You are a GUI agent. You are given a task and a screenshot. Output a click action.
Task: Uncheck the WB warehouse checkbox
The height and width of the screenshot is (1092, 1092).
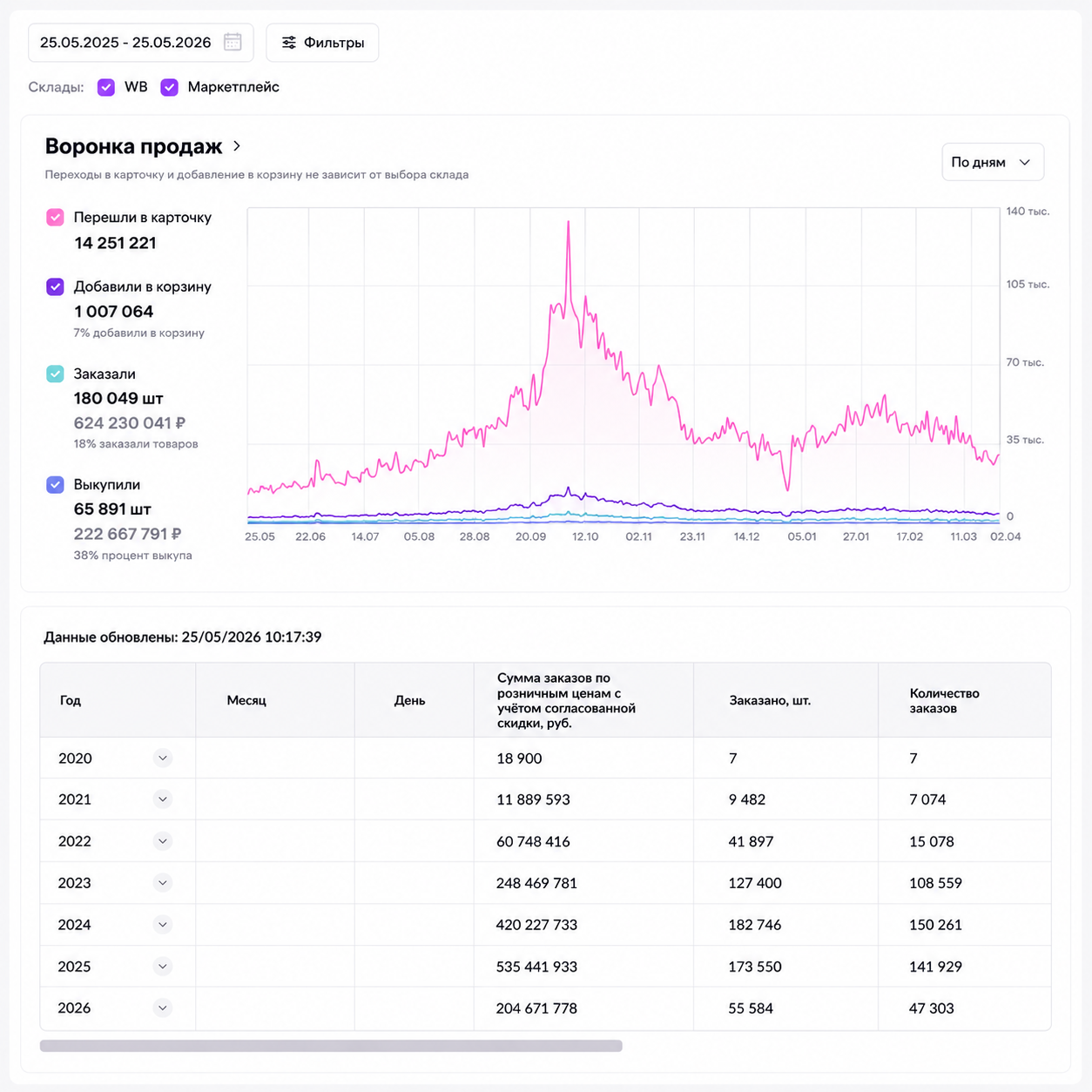[x=106, y=87]
